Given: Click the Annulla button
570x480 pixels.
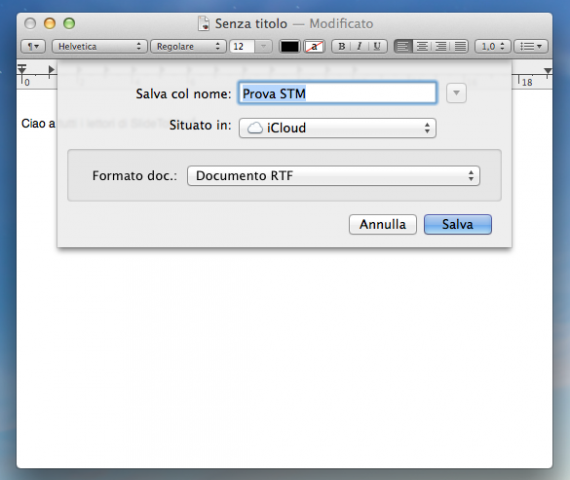Looking at the screenshot, I should (383, 224).
